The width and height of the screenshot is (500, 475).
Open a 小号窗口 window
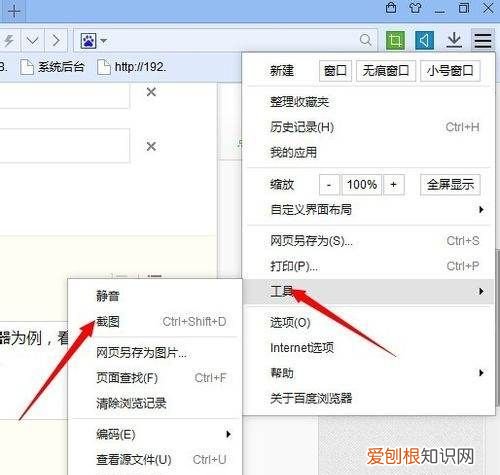(x=450, y=71)
